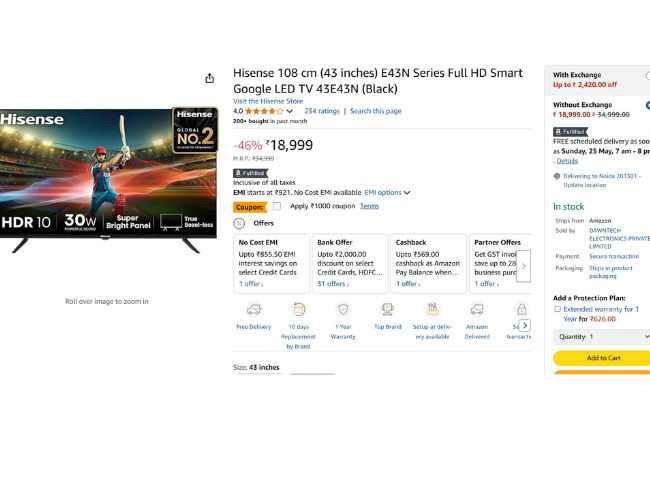Click the Amazon Delivered icon
This screenshot has width=650, height=480.
pos(477,309)
